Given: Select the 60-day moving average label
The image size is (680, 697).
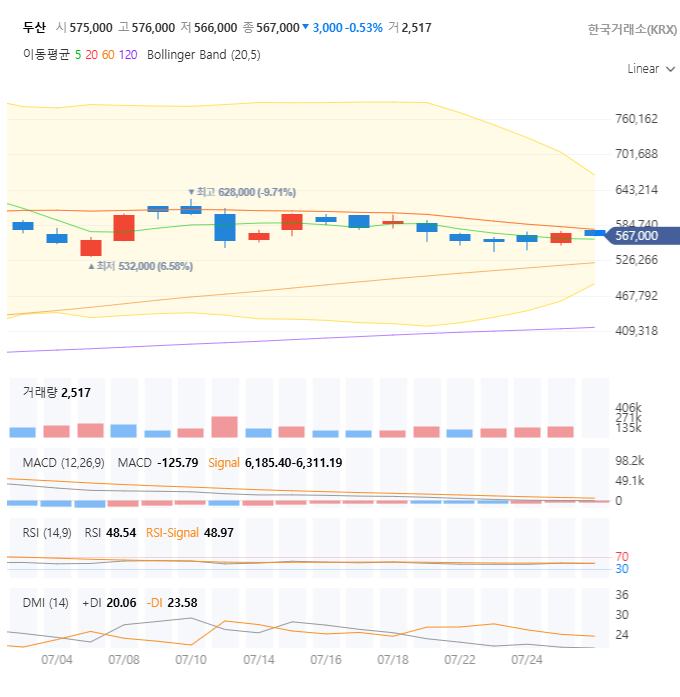Looking at the screenshot, I should pos(108,55).
